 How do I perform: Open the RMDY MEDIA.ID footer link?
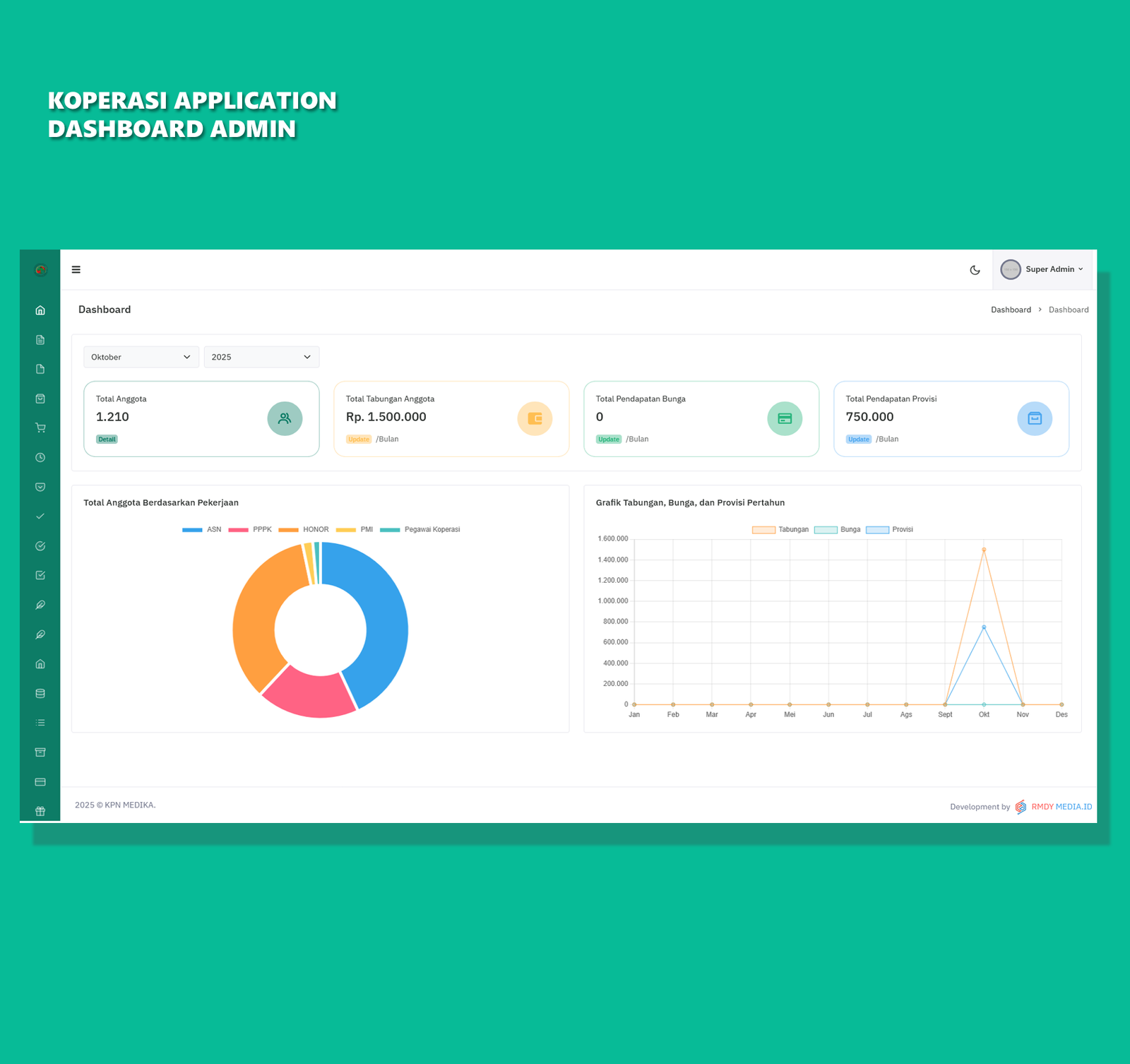point(1061,807)
